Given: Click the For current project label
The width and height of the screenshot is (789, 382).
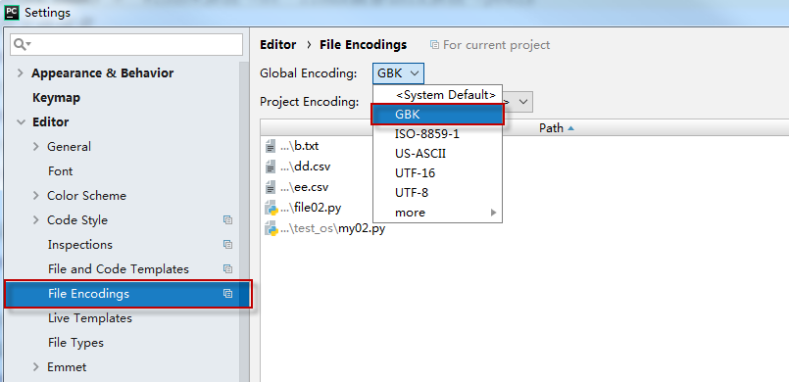Looking at the screenshot, I should pyautogui.click(x=496, y=45).
